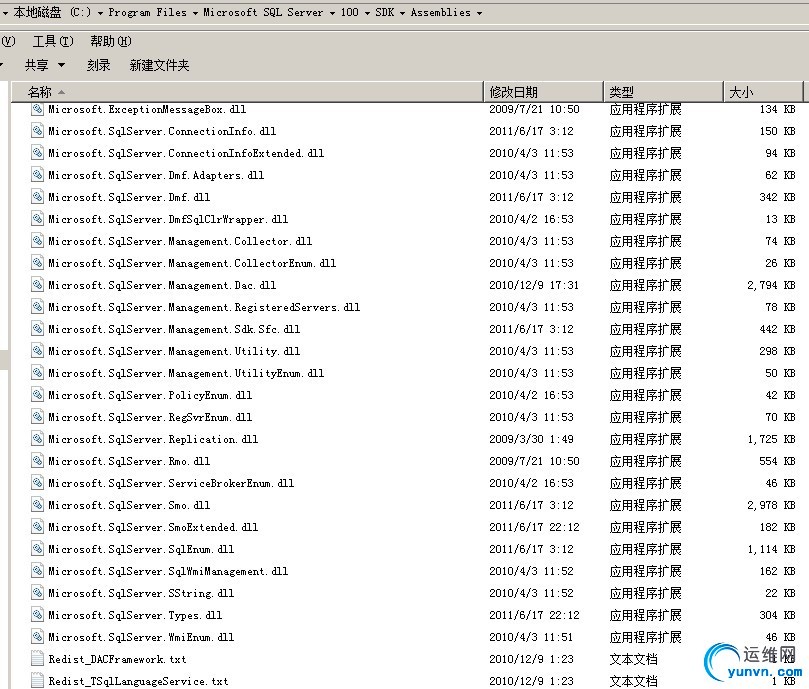The height and width of the screenshot is (689, 809).
Task: Click size cell 2,978 KB
Action: click(771, 505)
